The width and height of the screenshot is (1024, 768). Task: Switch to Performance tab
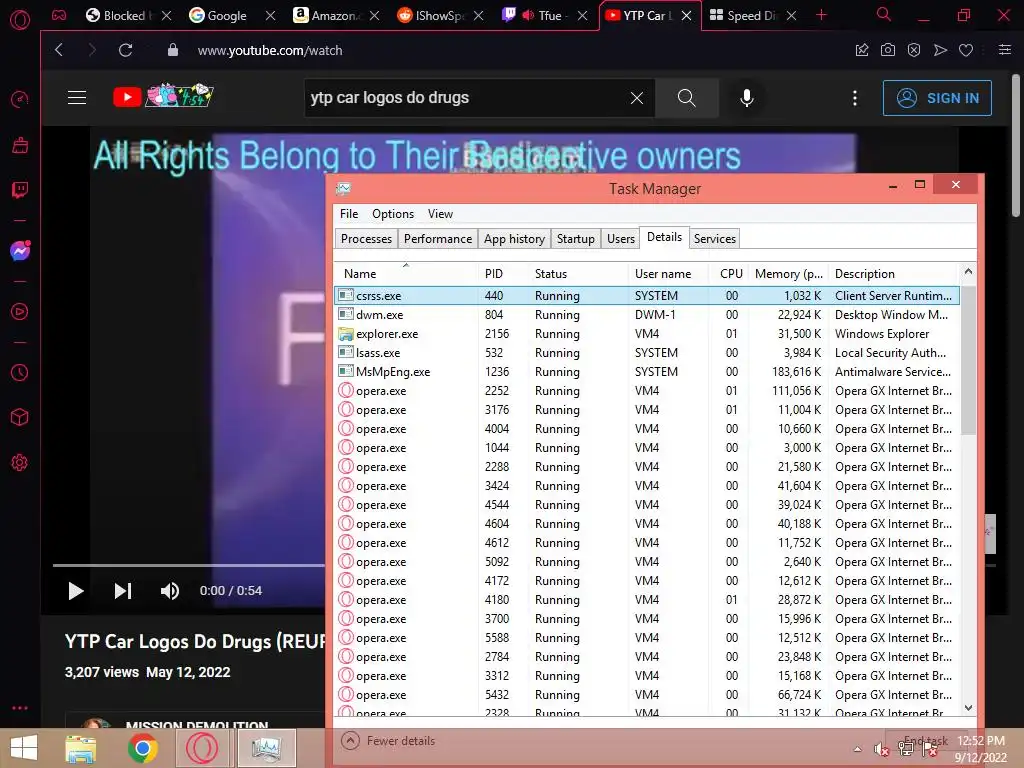(438, 239)
